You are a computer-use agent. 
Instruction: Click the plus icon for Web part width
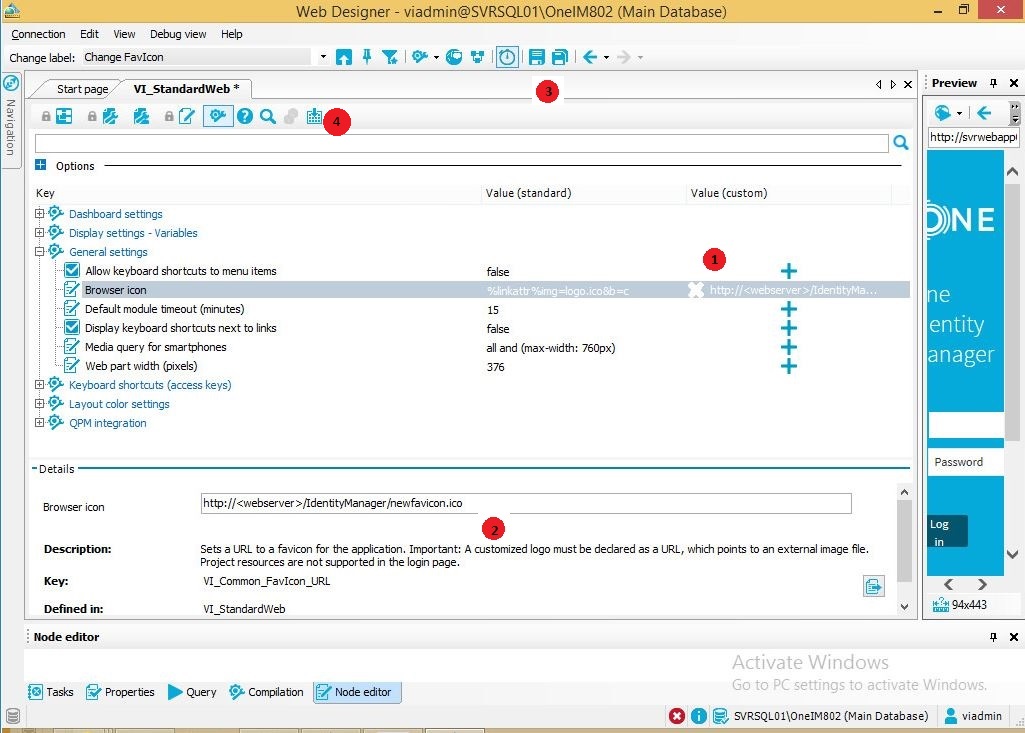click(788, 366)
